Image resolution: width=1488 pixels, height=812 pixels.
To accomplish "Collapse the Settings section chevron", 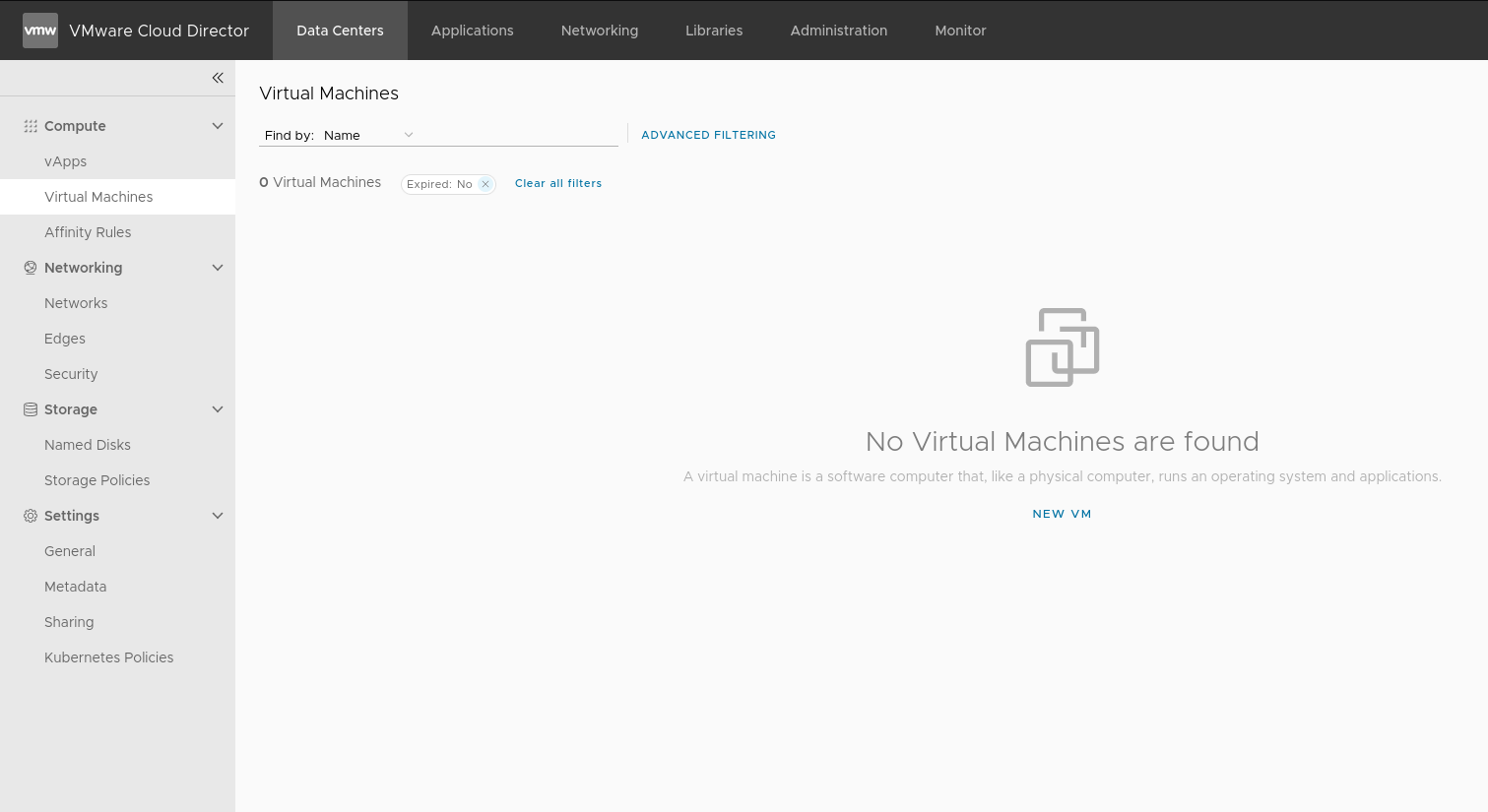I will pos(218,516).
